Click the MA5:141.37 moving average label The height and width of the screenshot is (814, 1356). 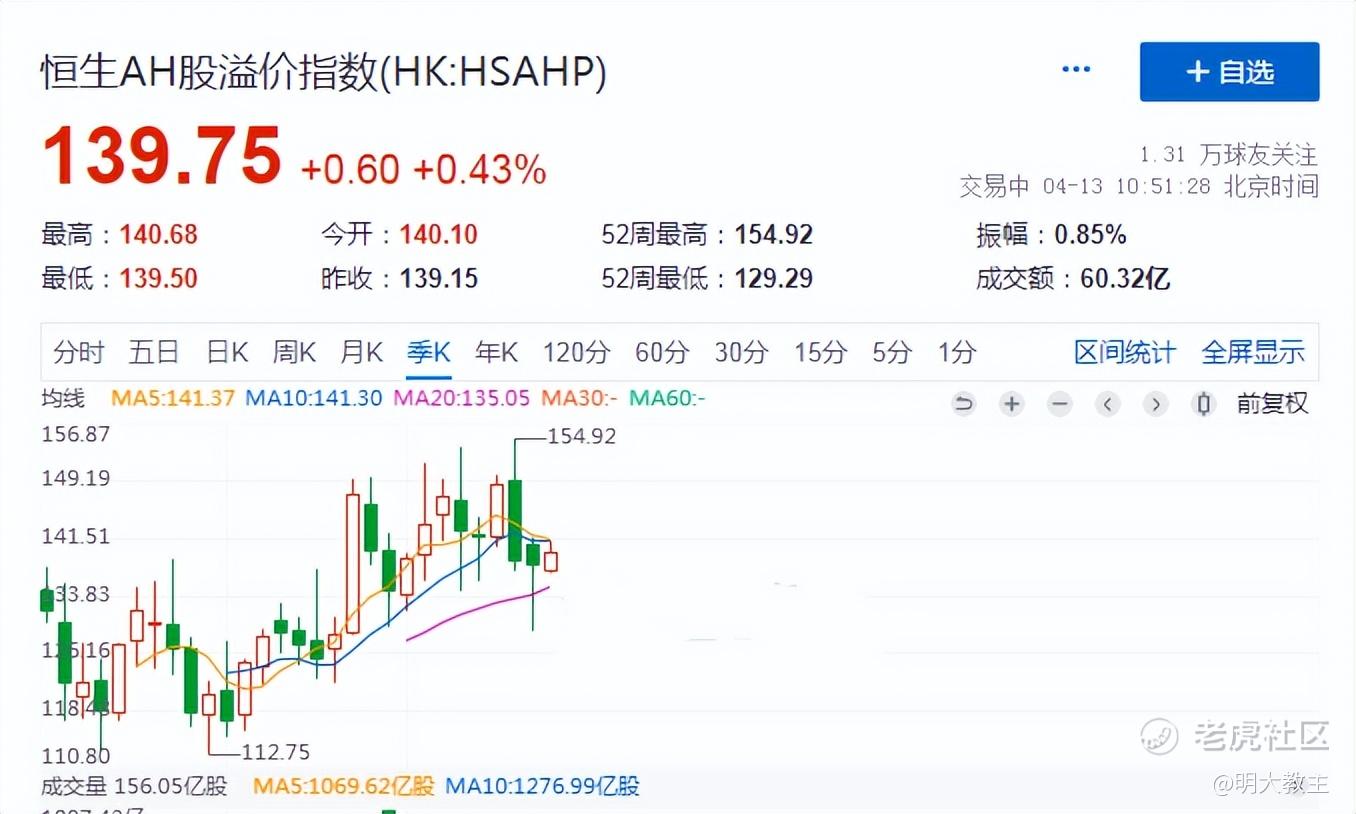click(173, 398)
